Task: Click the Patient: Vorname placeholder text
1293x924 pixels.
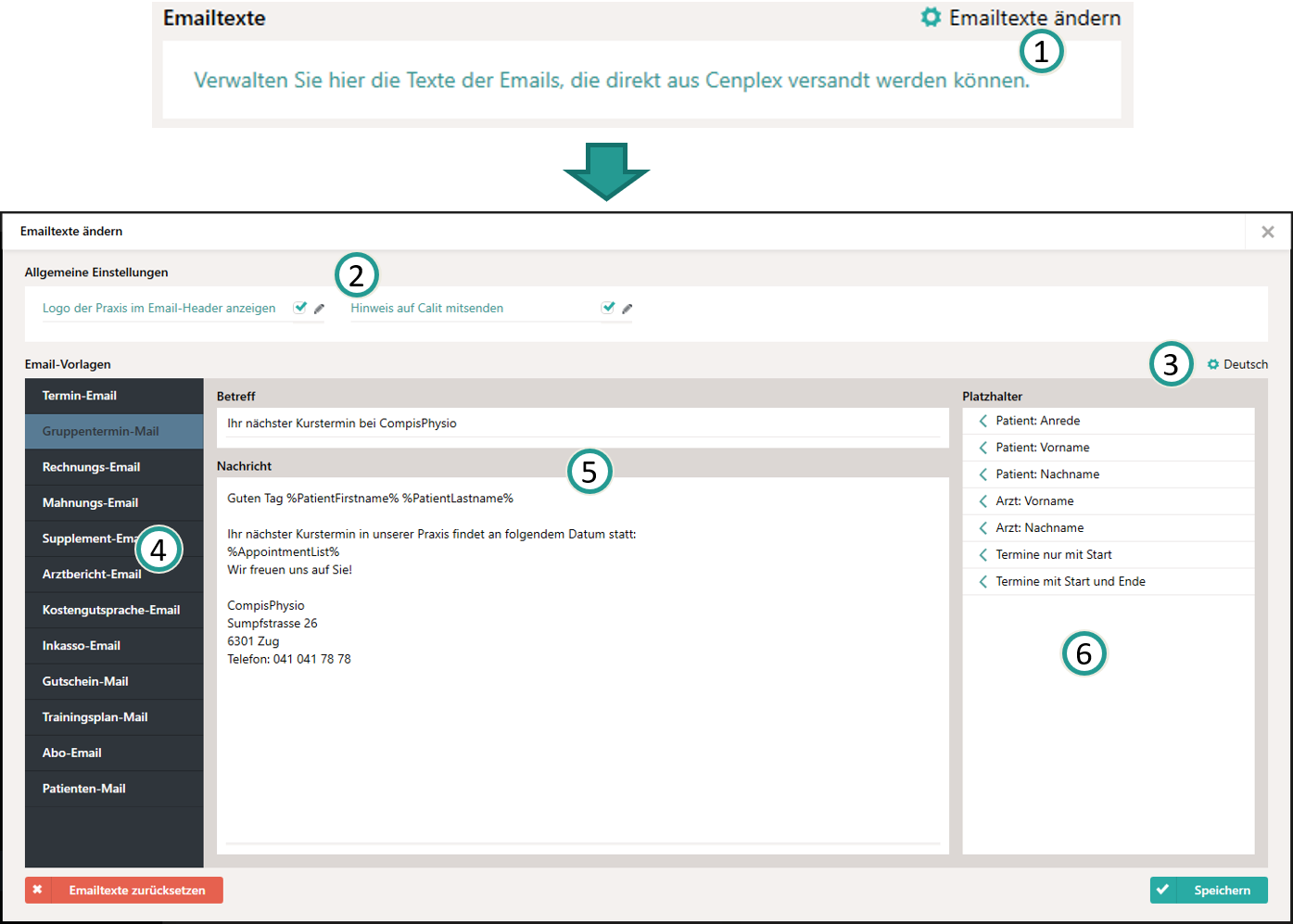Action: pos(1043,448)
